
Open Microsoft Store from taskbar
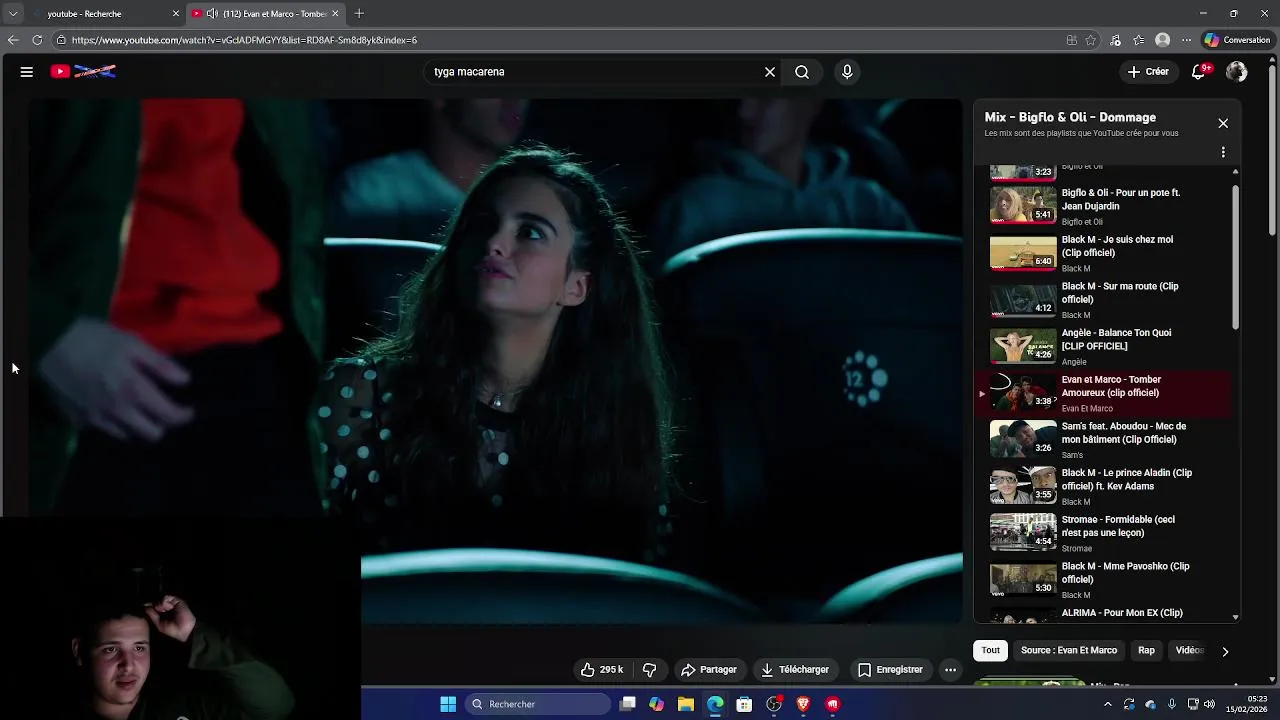coord(744,704)
